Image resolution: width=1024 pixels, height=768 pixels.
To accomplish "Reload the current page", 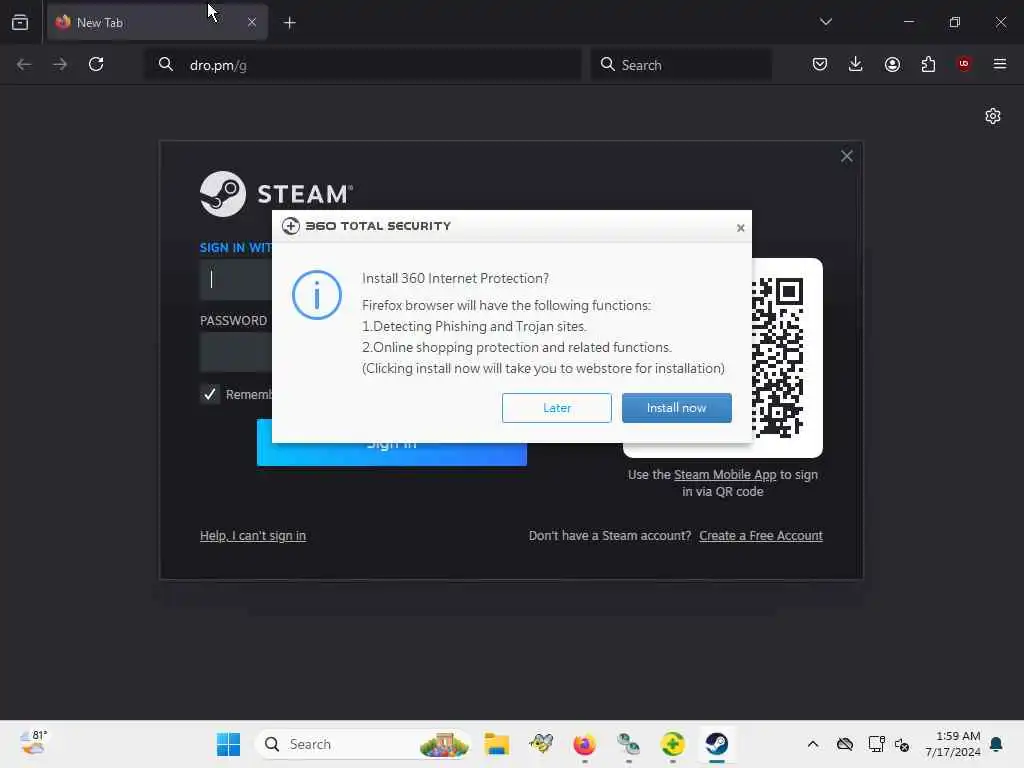I will pyautogui.click(x=96, y=64).
